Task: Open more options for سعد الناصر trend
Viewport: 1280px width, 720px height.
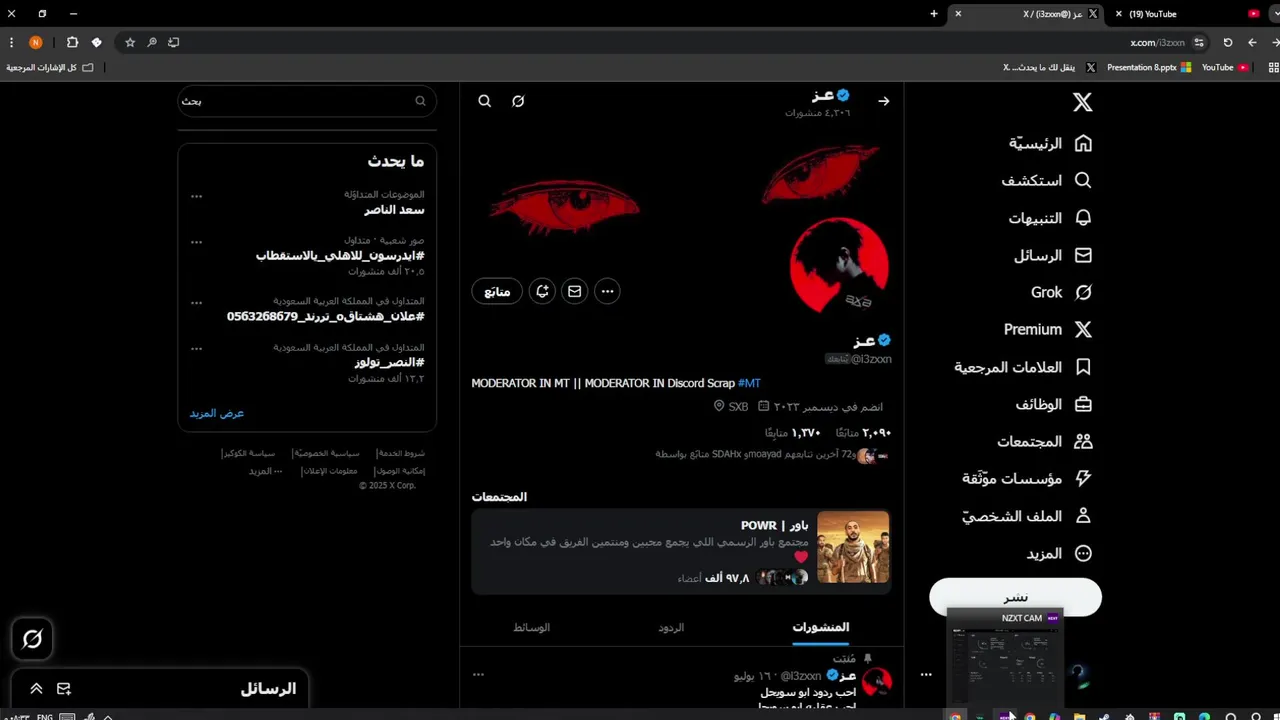Action: (x=196, y=196)
